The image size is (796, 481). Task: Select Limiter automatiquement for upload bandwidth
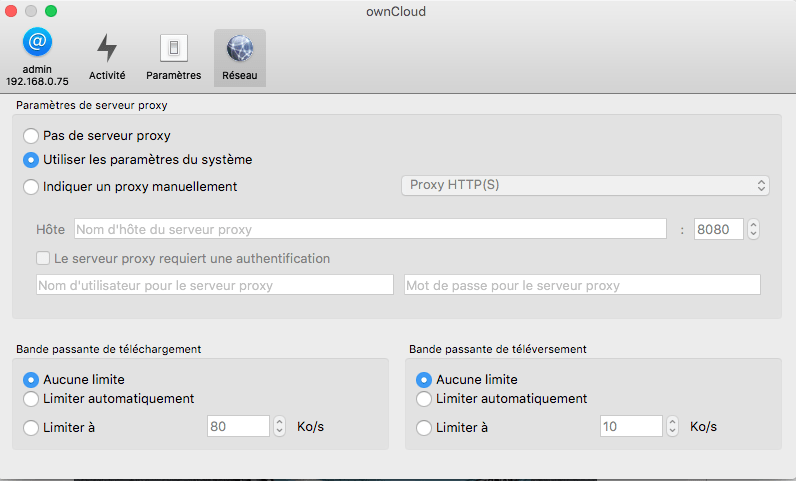[x=424, y=399]
